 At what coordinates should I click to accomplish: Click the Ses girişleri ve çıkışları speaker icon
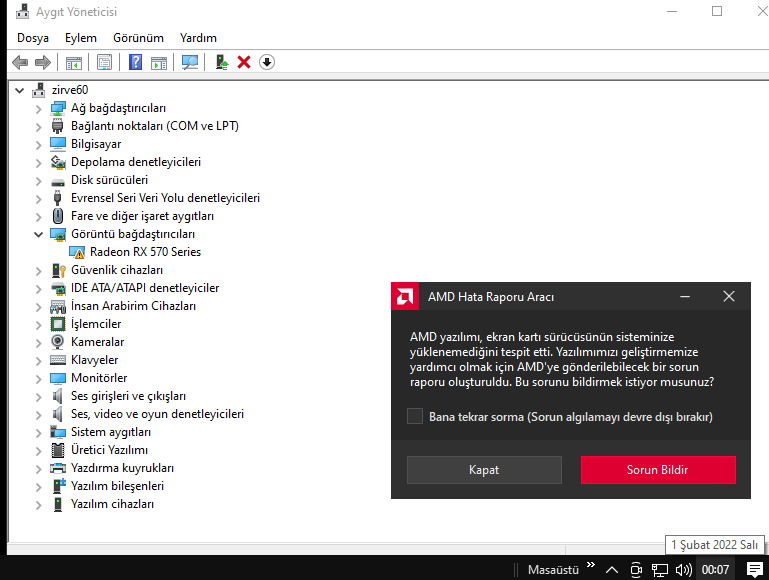tap(58, 396)
